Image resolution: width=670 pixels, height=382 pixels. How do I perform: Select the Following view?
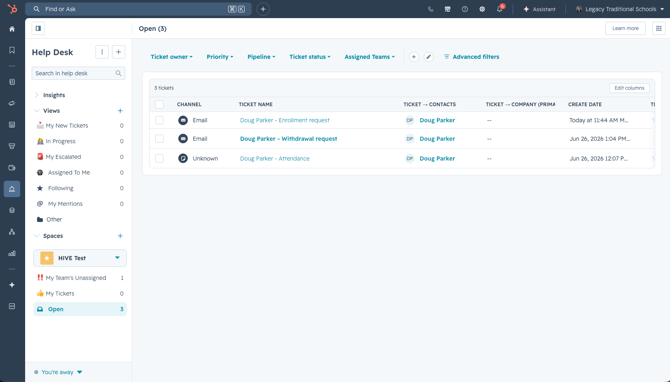click(80, 188)
